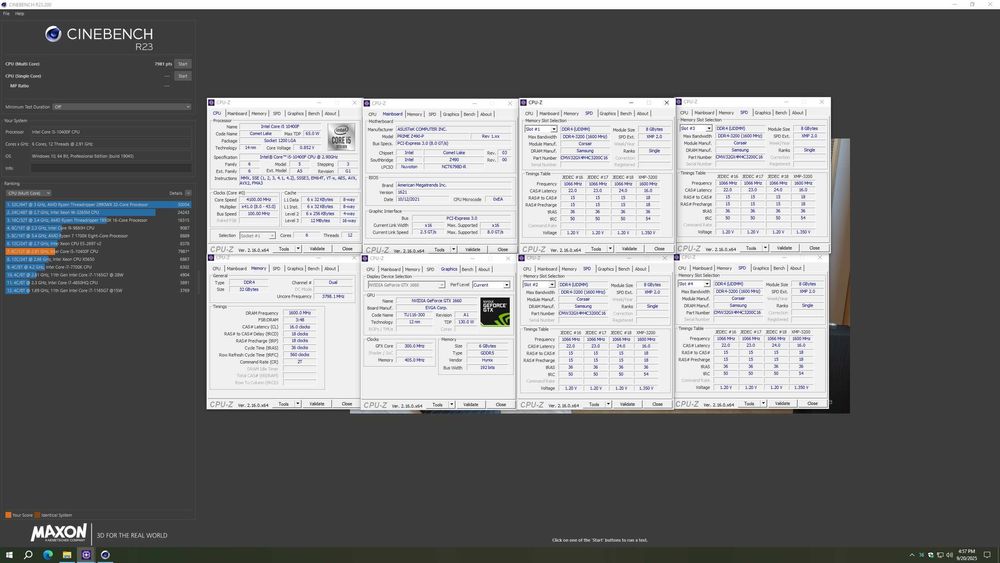The width and height of the screenshot is (1000, 563).
Task: Click title icon of CPU-Z Mainboard window
Action: pyautogui.click(x=367, y=103)
